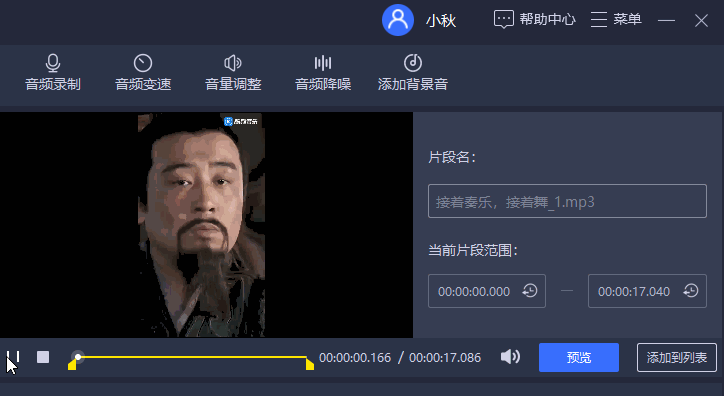The width and height of the screenshot is (724, 396).
Task: Stop playback with the square stop button
Action: (x=43, y=357)
